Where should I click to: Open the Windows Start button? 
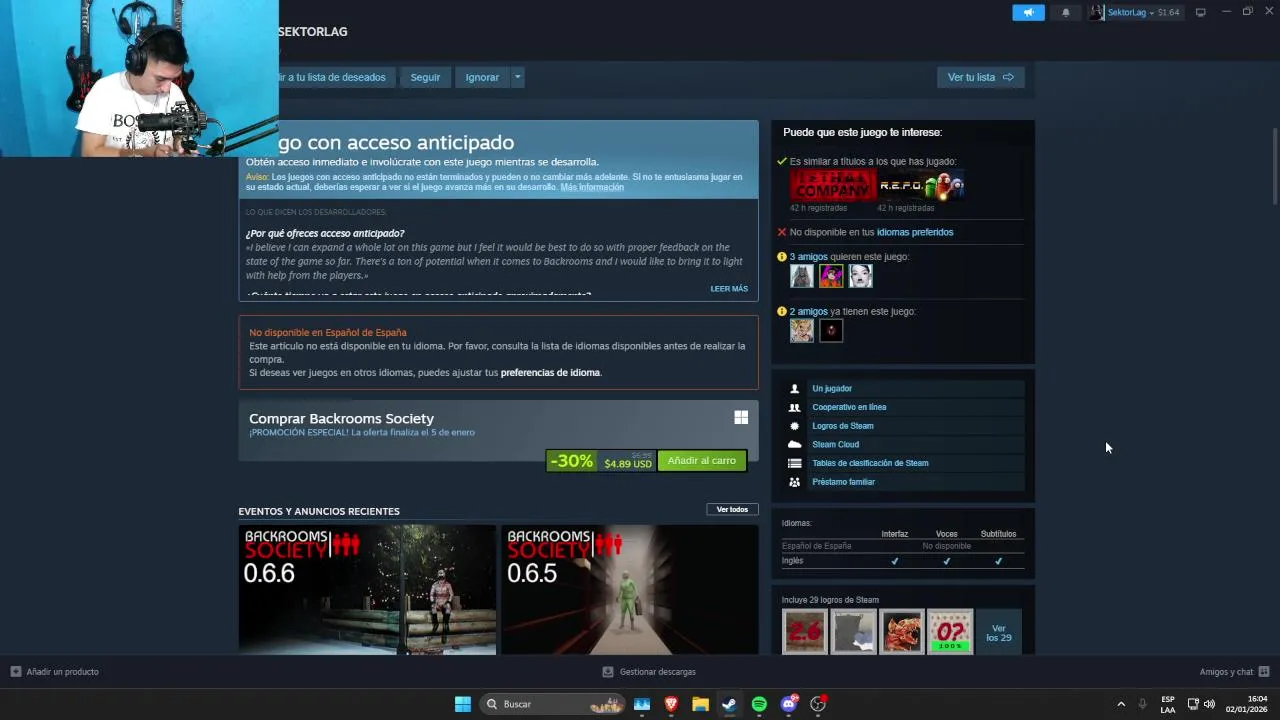463,704
